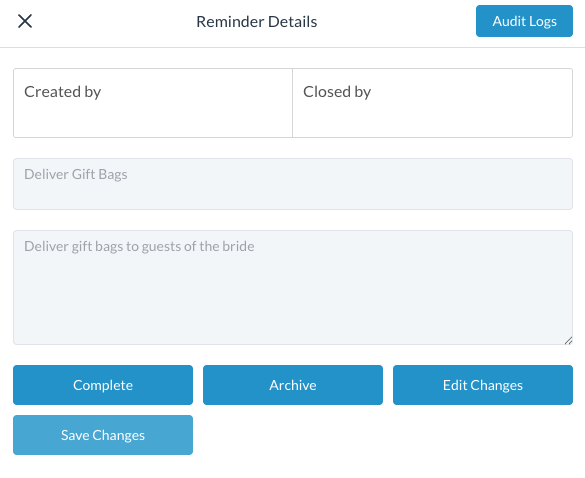Click the 'Deliver Gift Bags' title text
This screenshot has width=585, height=478.
(76, 174)
